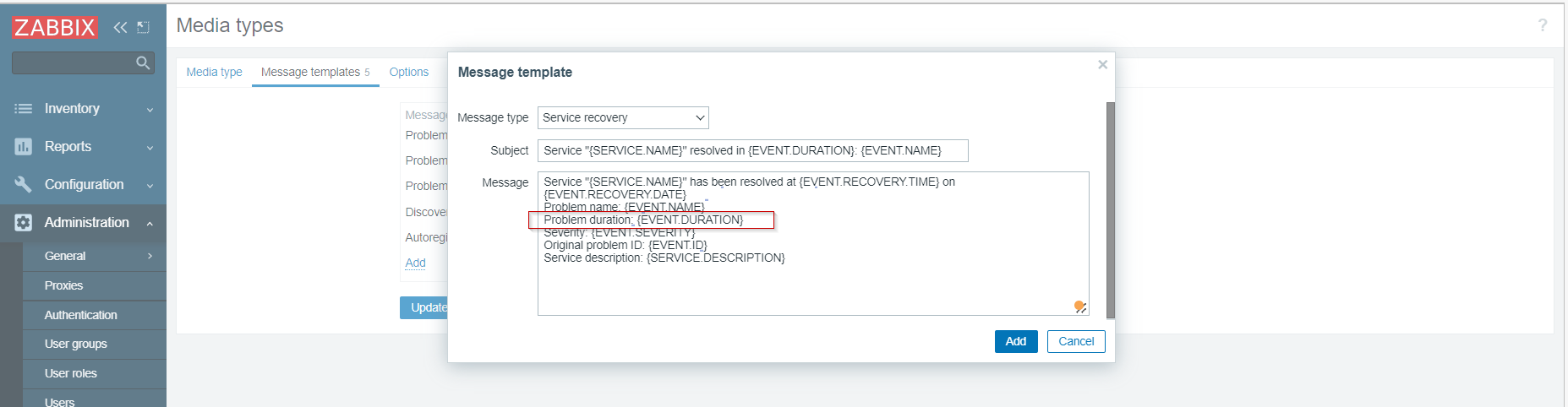Open the help question mark
This screenshot has height=407, width=1568.
coord(1543,25)
